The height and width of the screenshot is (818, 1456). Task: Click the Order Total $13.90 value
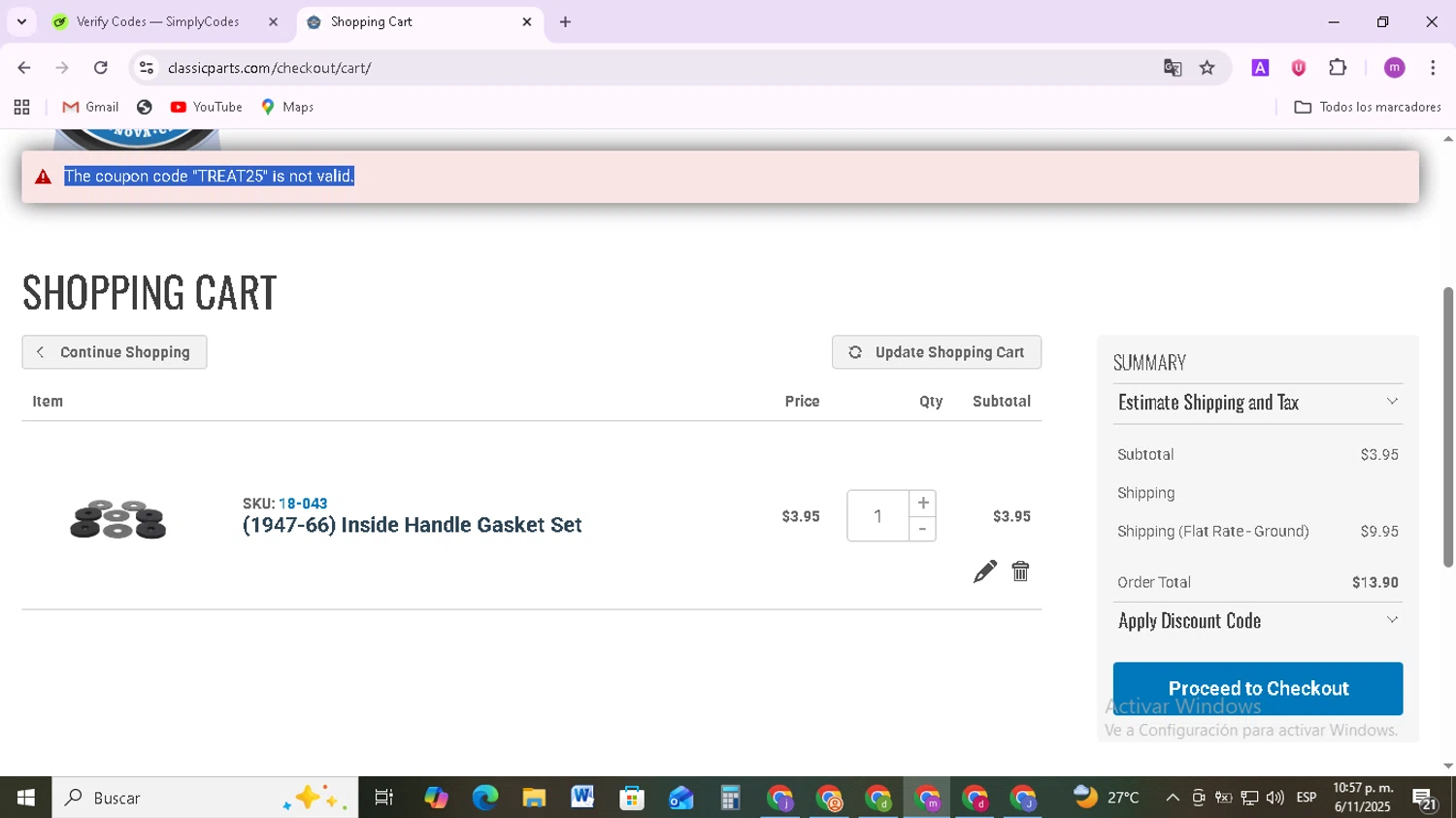(1375, 583)
